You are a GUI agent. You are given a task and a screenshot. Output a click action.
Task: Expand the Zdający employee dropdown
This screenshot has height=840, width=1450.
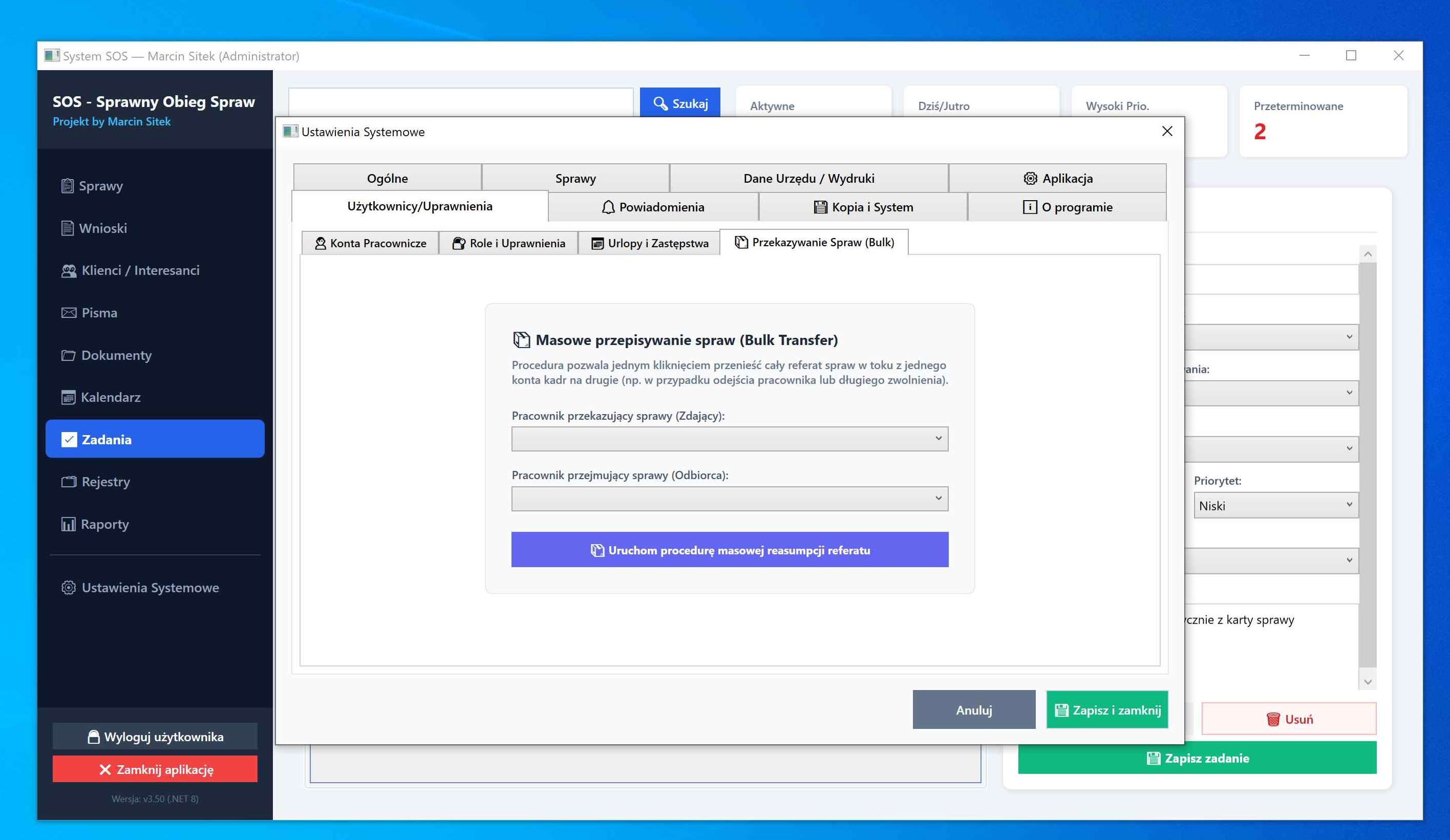730,438
